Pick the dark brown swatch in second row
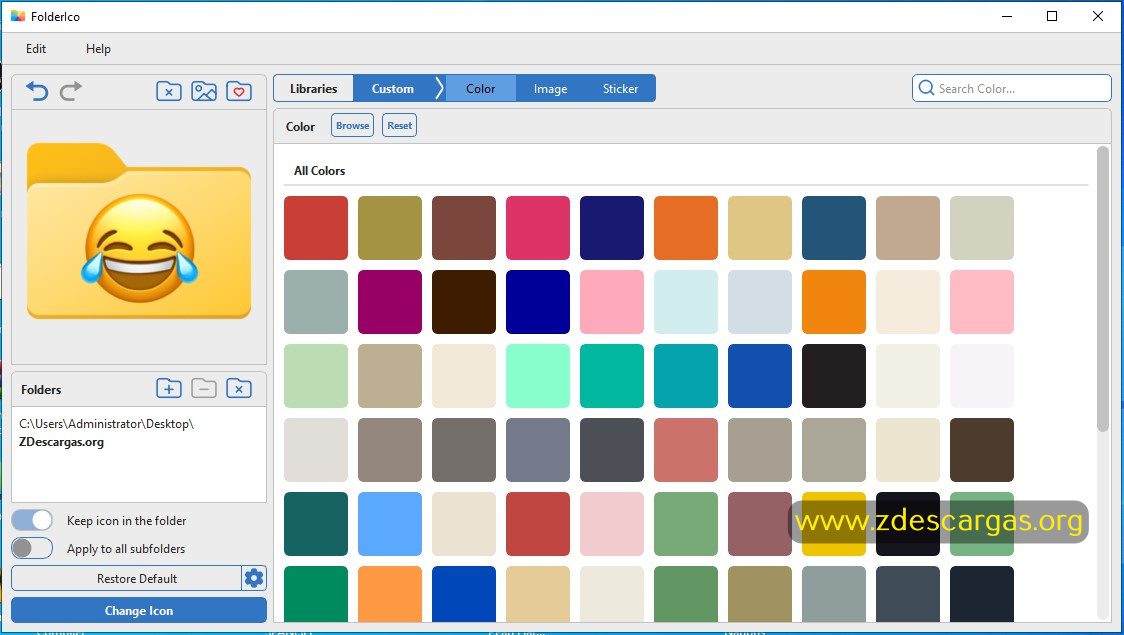The image size is (1124, 635). [x=464, y=302]
